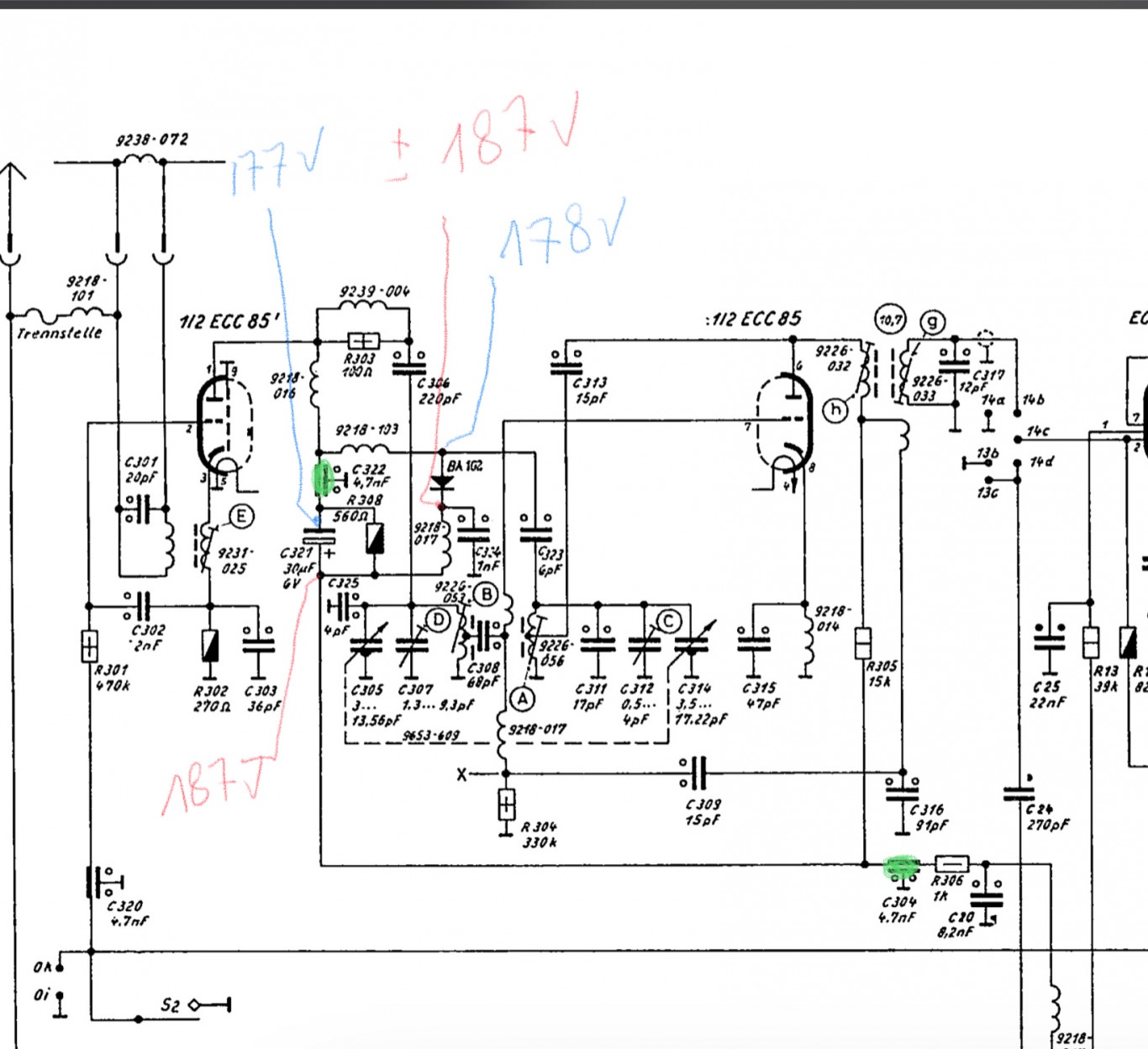Screen dimensions: 1148x1049
Task: Click the X connection point label
Action: (461, 774)
